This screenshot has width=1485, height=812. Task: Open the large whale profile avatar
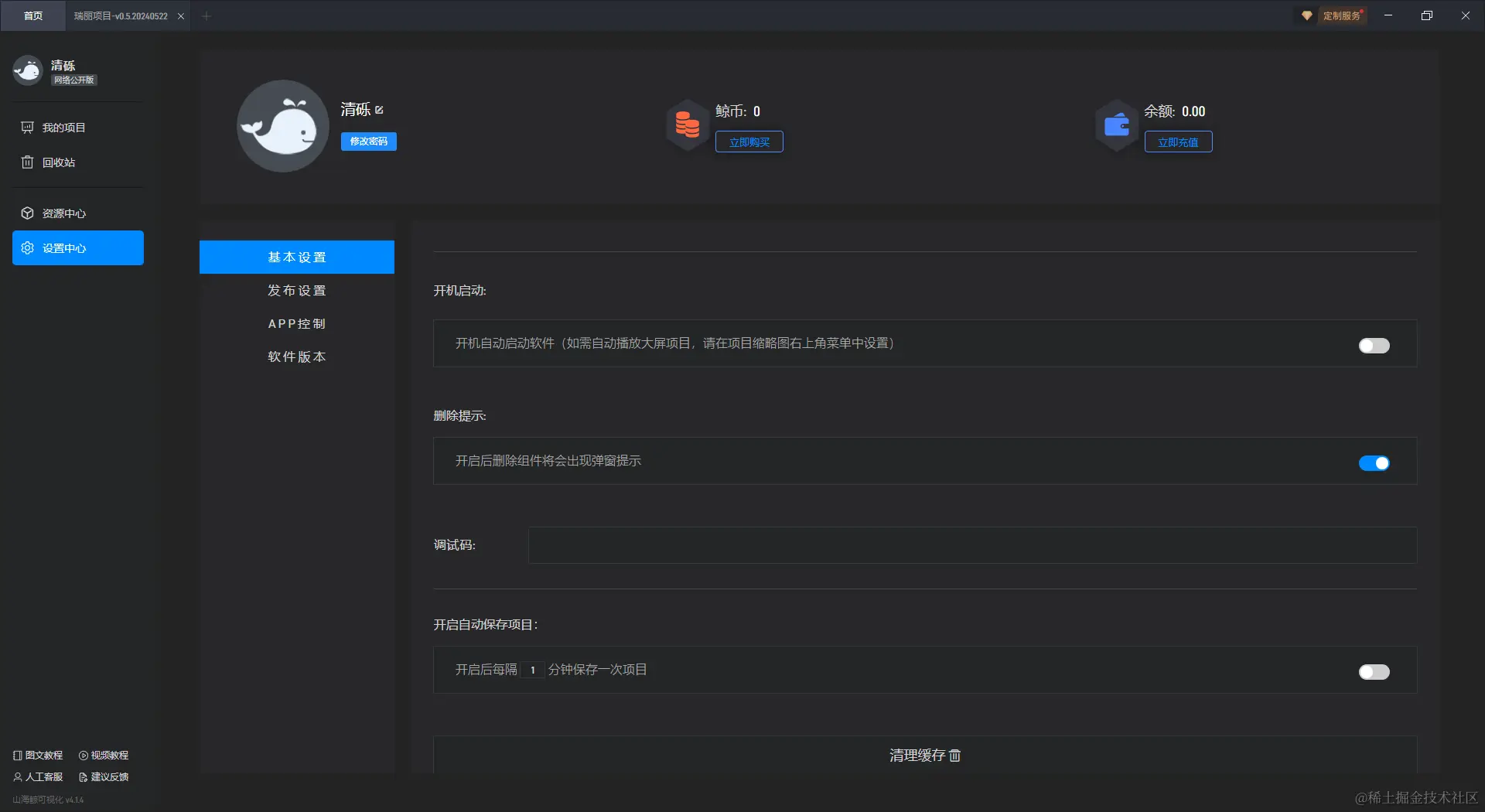point(283,126)
